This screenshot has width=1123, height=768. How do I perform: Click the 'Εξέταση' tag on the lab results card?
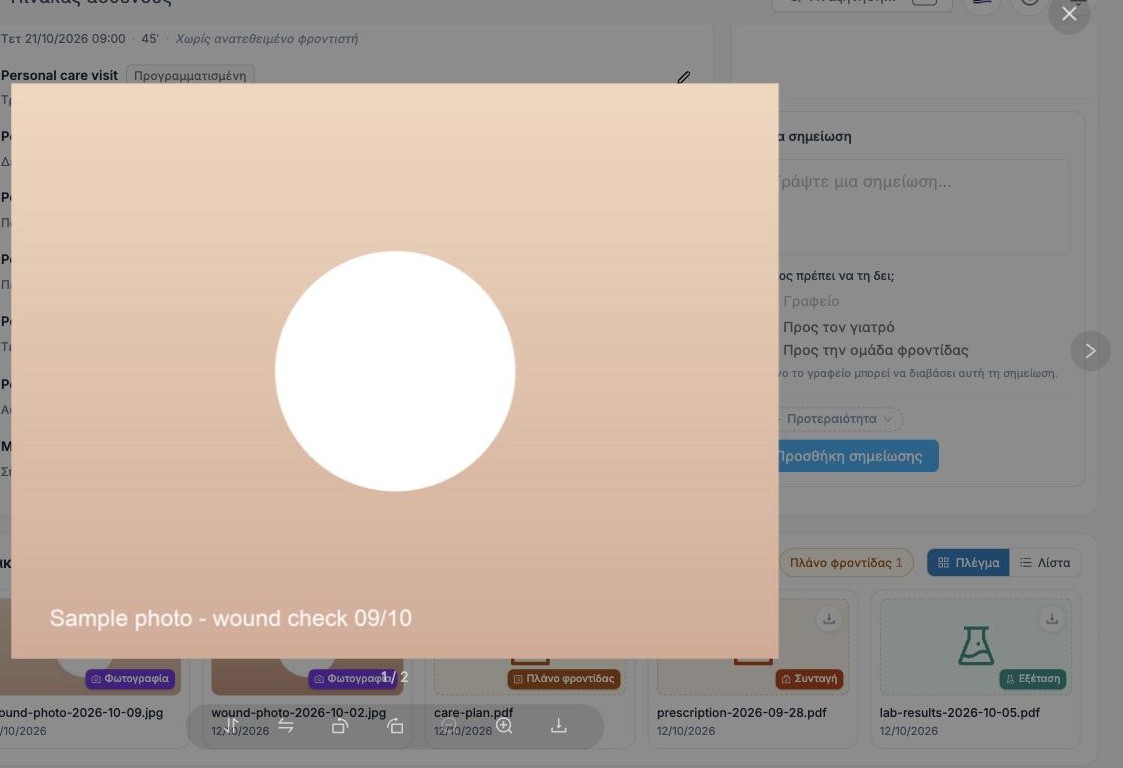(x=1033, y=678)
